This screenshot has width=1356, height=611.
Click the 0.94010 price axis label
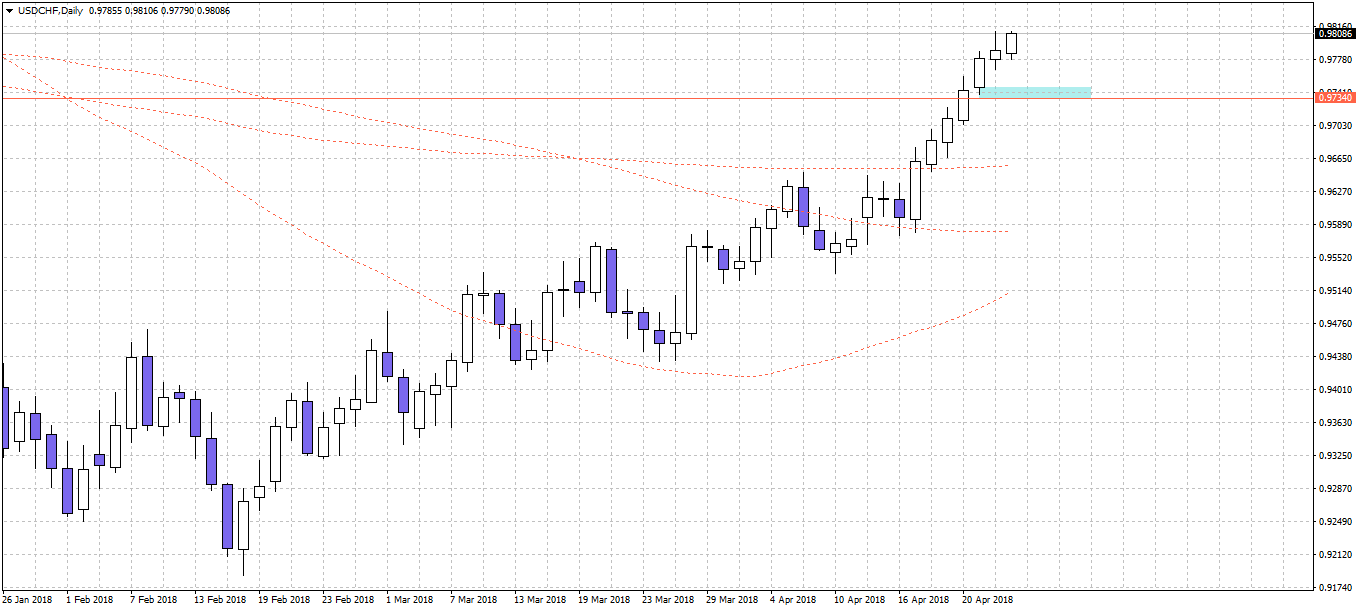[1337, 390]
